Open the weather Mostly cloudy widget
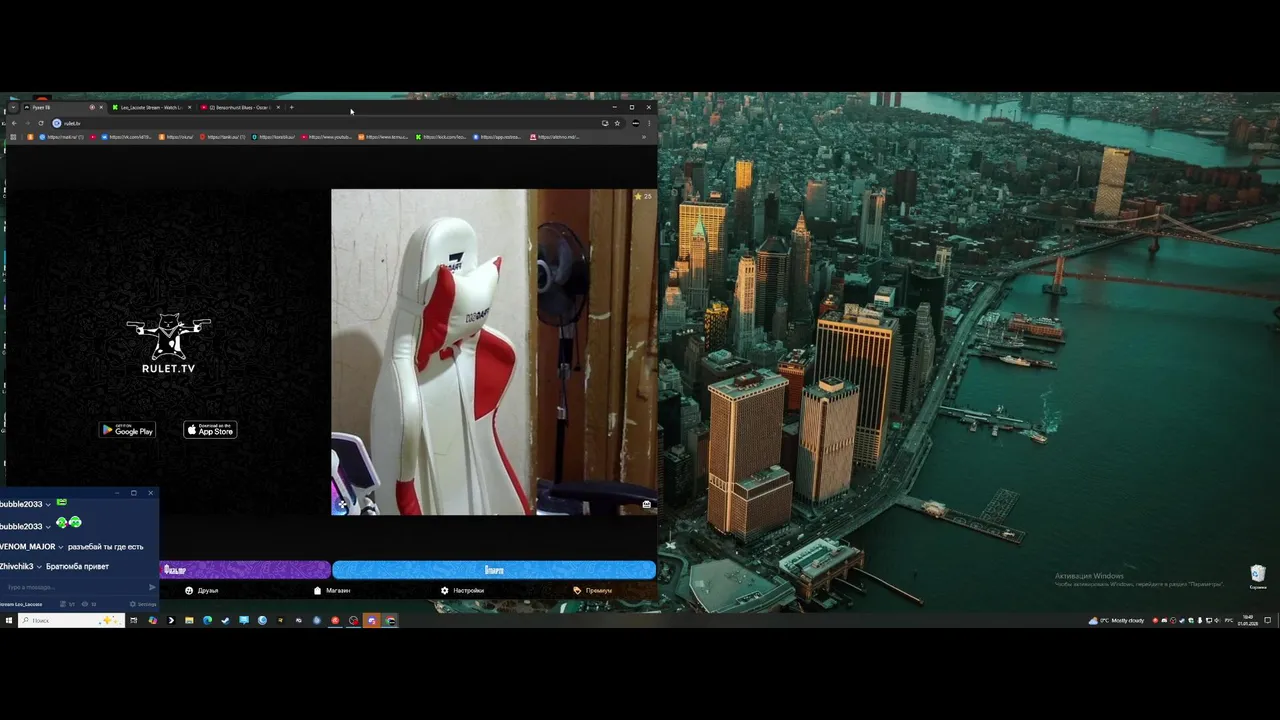 tap(1117, 620)
